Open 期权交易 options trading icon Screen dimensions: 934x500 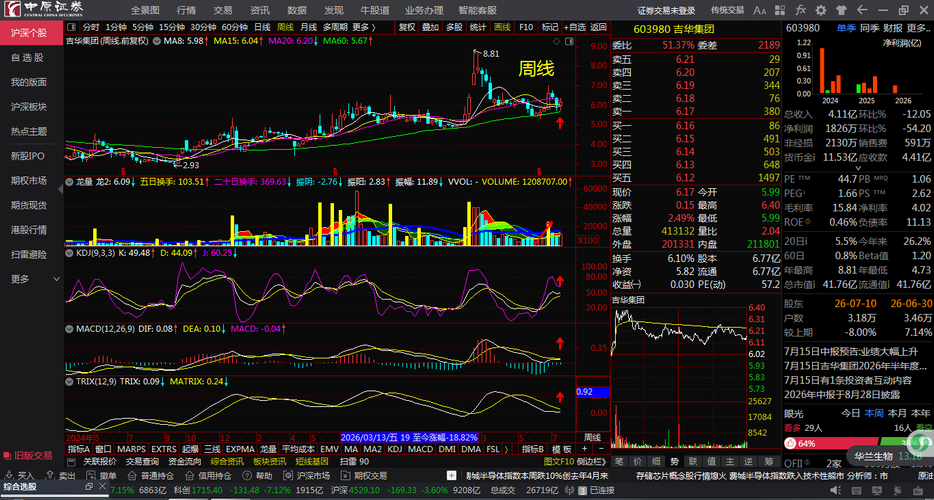click(345, 476)
